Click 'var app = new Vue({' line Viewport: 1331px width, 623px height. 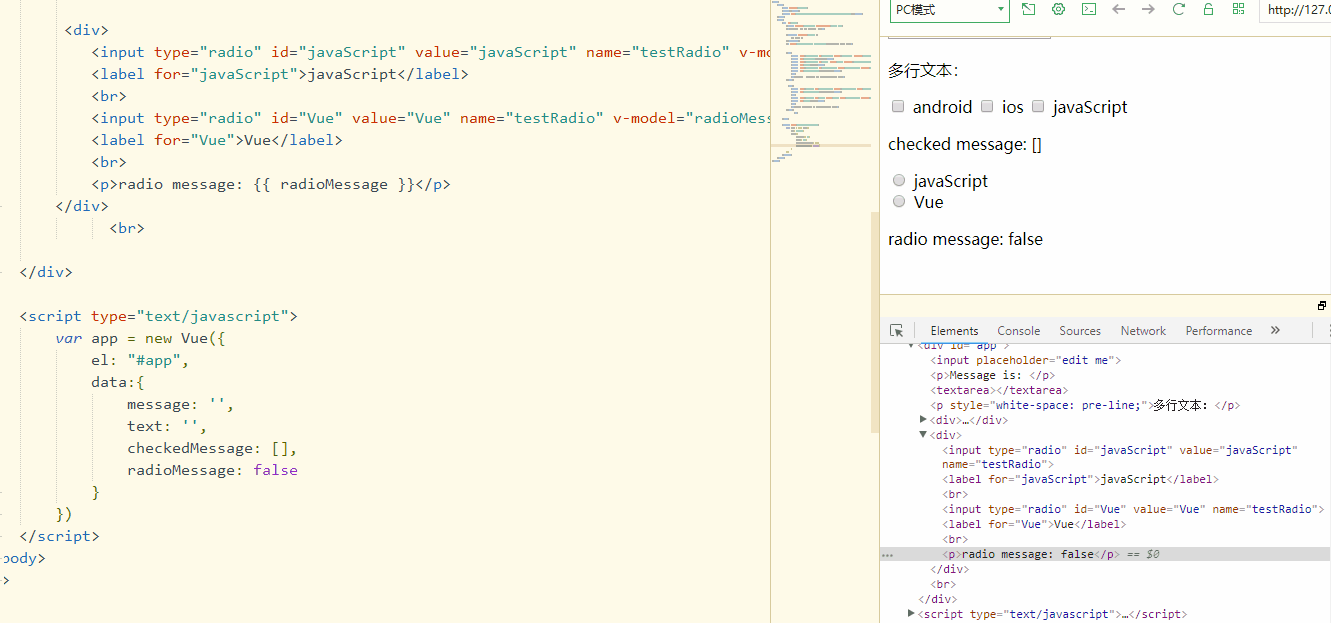pos(140,338)
